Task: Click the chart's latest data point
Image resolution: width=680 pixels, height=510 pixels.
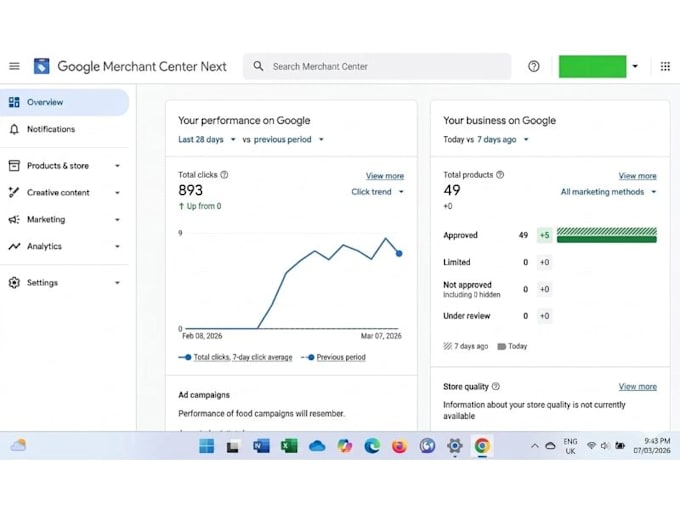Action: tap(399, 253)
